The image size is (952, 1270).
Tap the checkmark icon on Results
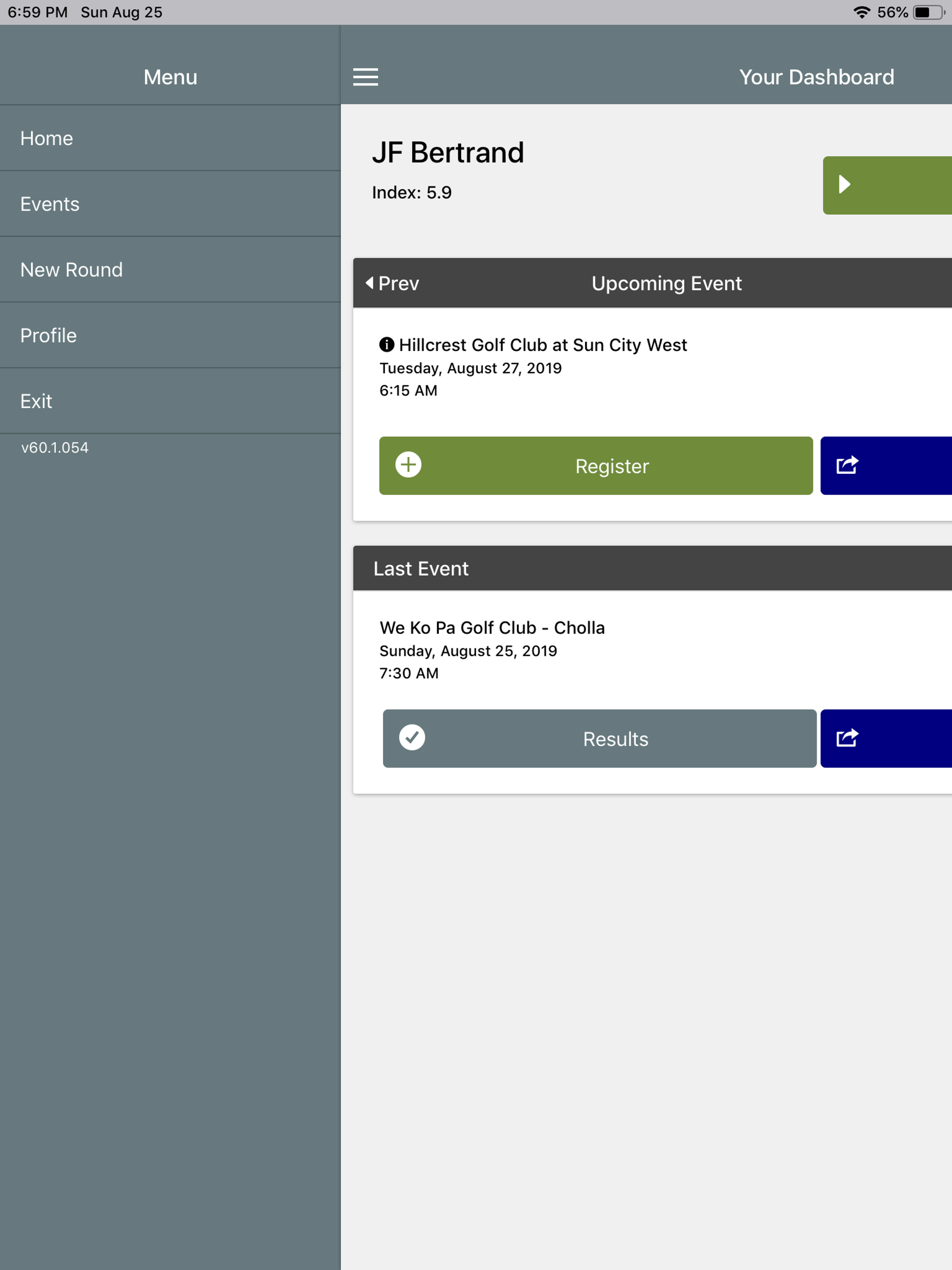(412, 737)
